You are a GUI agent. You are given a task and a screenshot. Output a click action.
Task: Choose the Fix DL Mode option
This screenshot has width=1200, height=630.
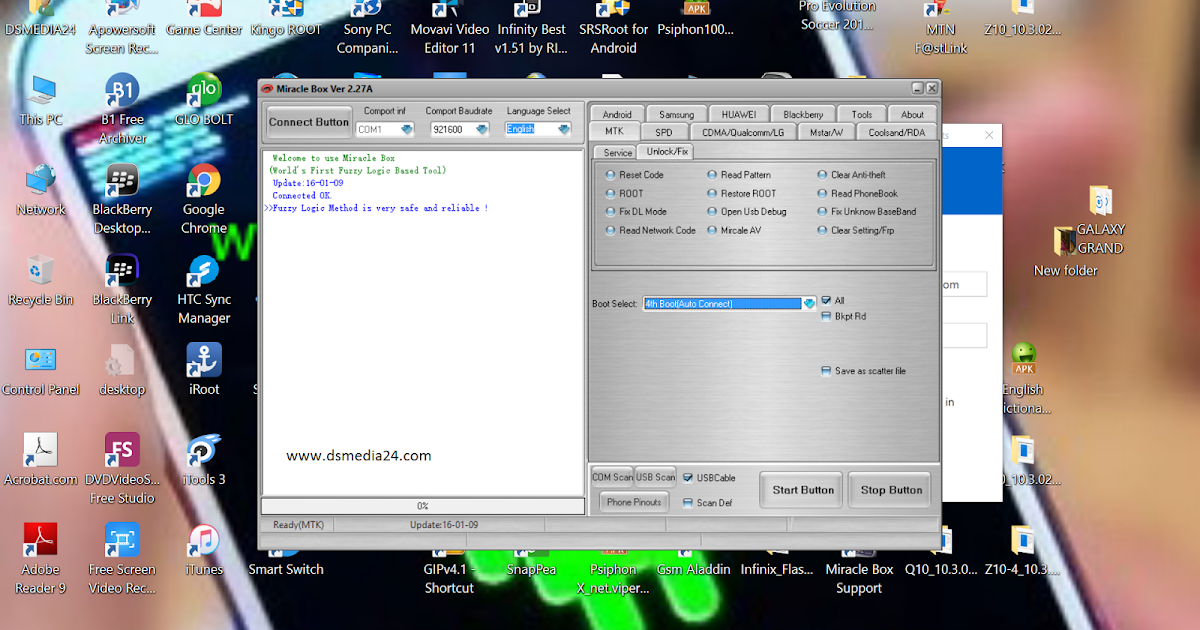pos(635,212)
